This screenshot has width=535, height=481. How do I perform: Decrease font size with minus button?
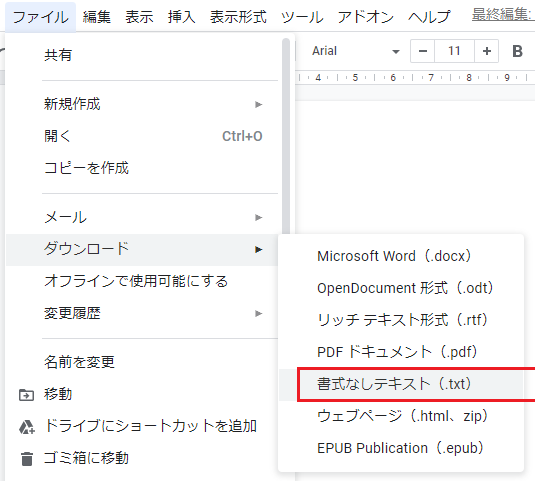click(x=423, y=51)
